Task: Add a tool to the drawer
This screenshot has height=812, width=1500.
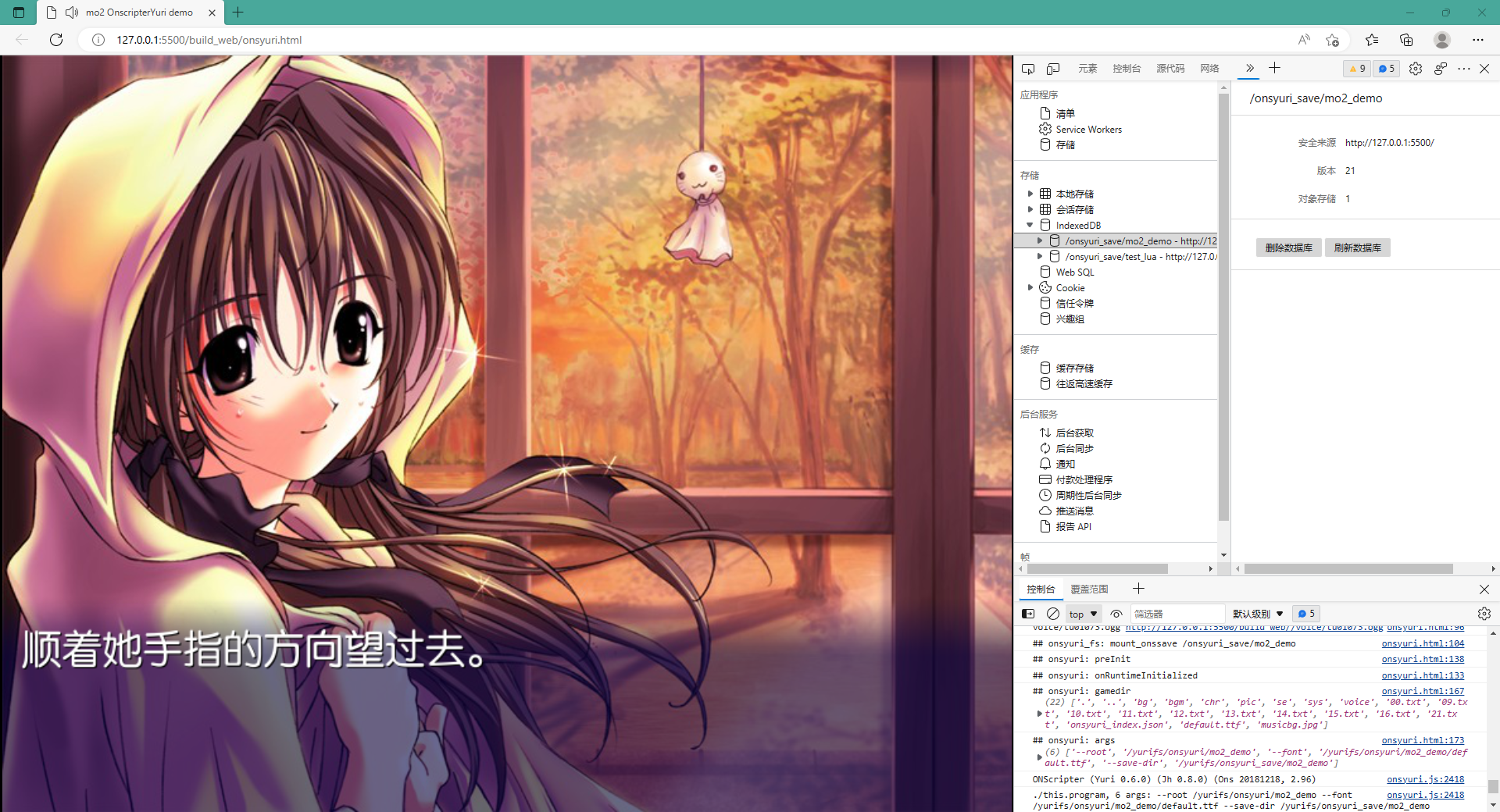Action: coord(1138,589)
